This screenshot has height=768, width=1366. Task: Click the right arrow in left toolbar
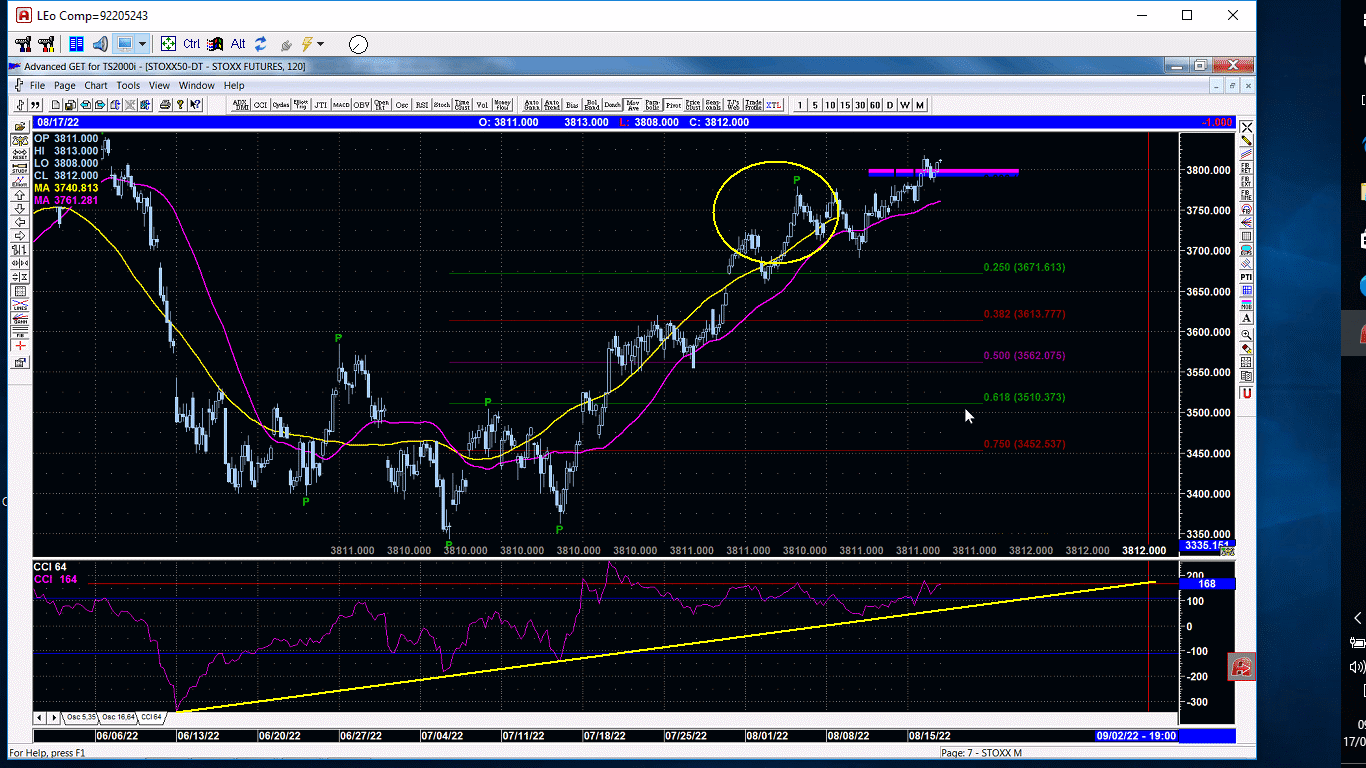coord(20,236)
